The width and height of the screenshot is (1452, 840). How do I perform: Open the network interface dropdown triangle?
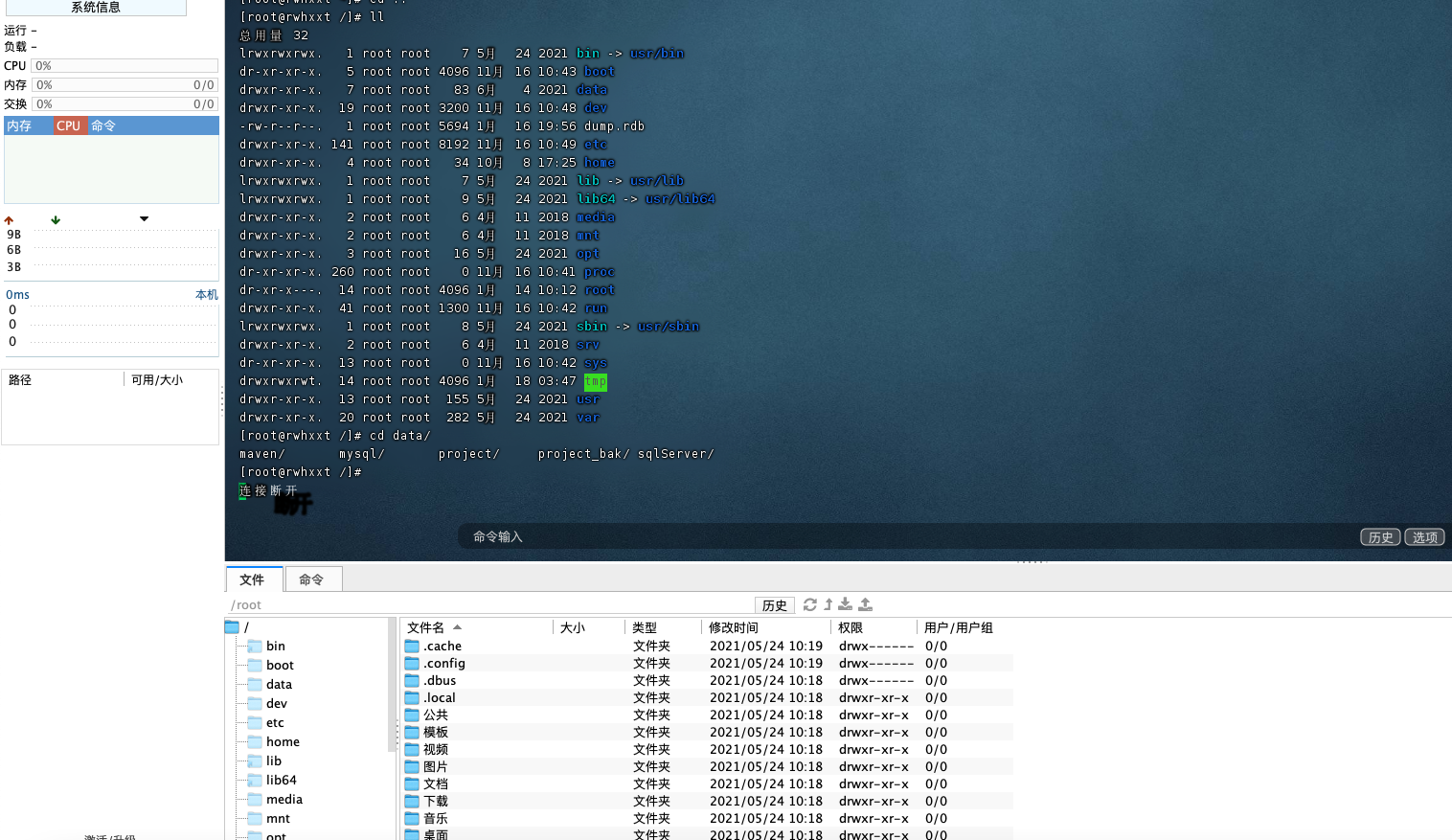[144, 219]
